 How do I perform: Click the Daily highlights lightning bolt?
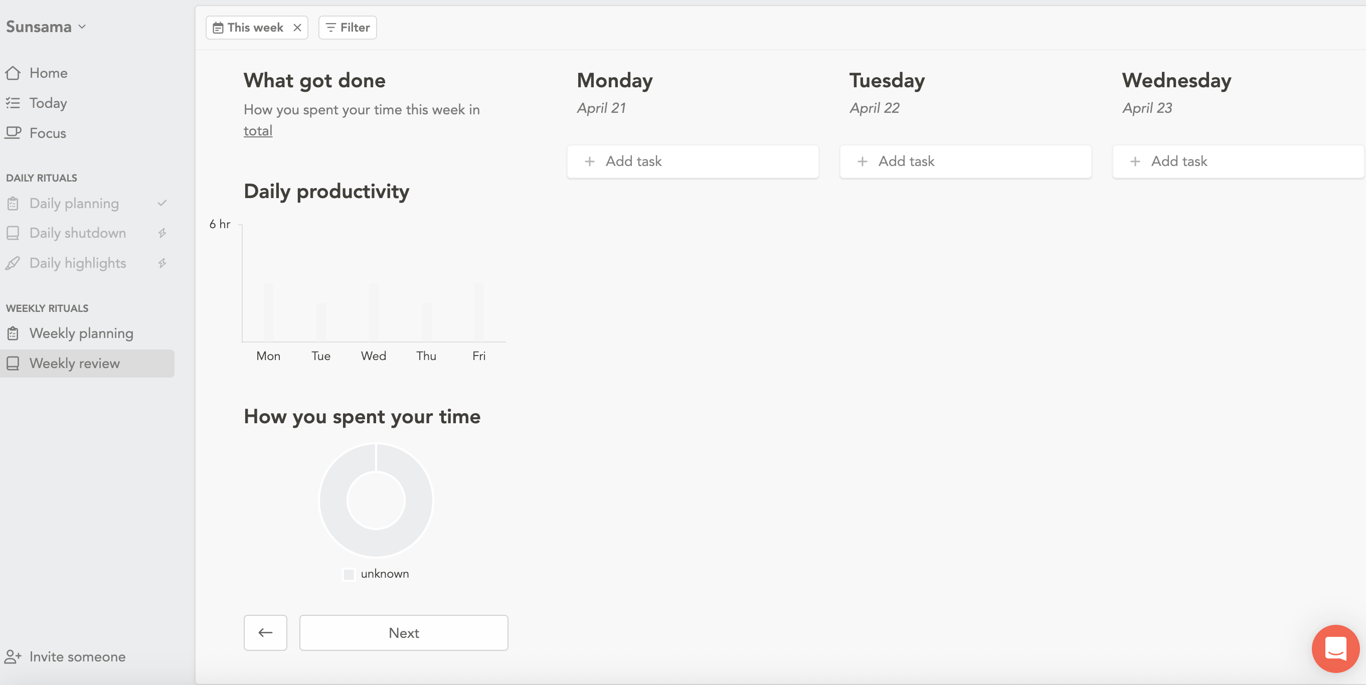(x=162, y=263)
